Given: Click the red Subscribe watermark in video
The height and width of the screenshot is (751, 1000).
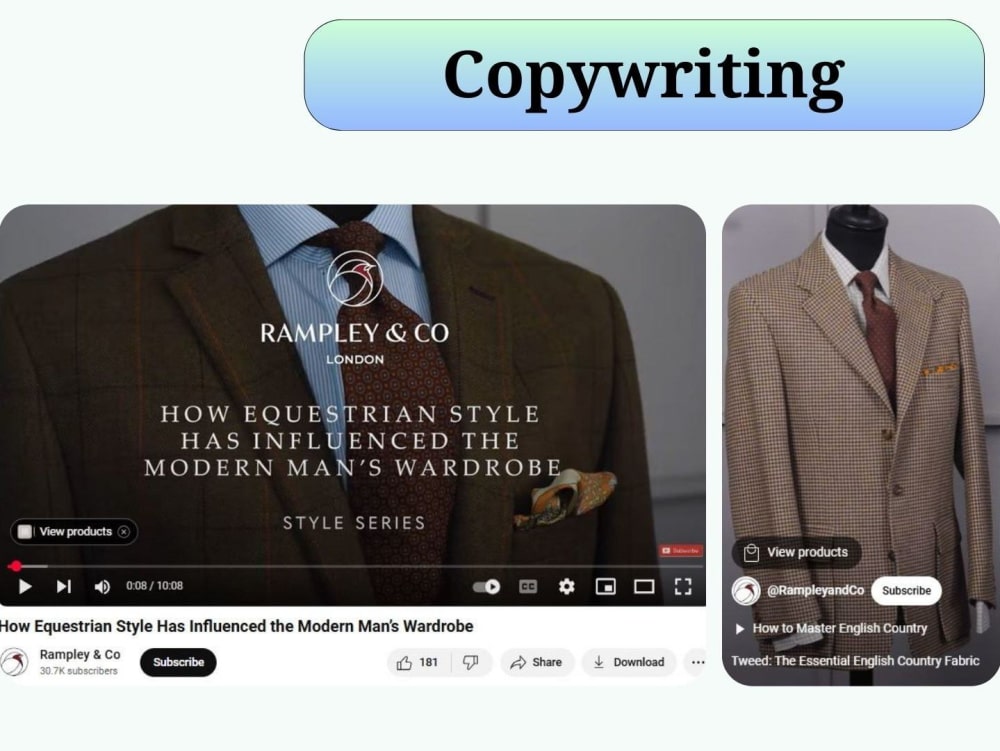Looking at the screenshot, I should (680, 550).
